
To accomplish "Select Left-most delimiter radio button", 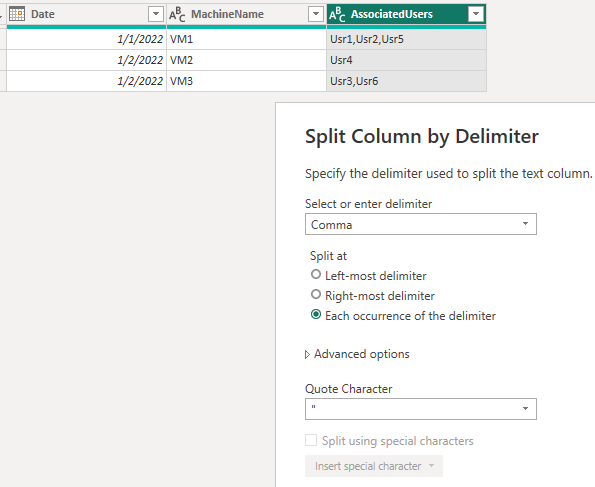I will click(316, 274).
